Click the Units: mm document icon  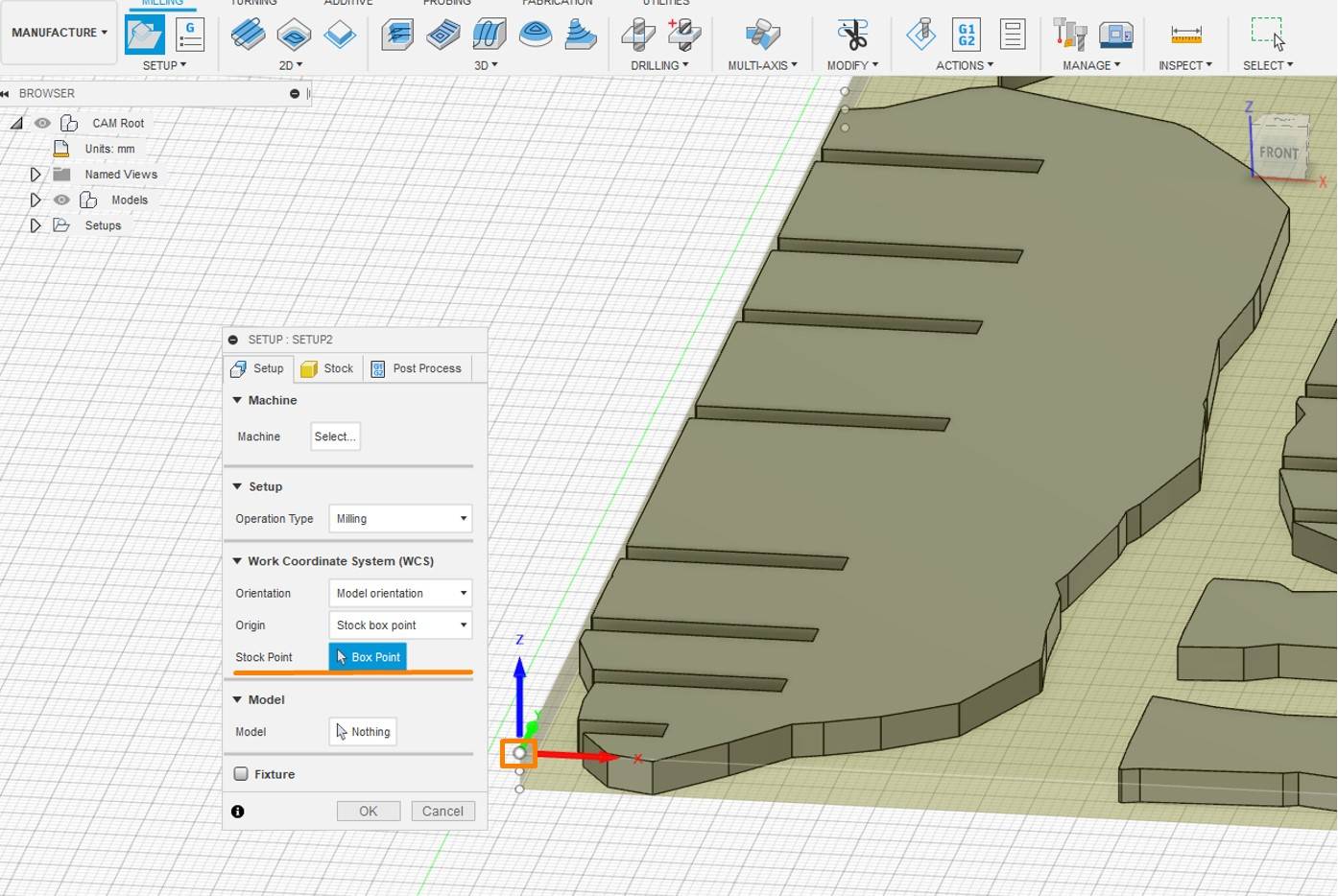pyautogui.click(x=61, y=149)
